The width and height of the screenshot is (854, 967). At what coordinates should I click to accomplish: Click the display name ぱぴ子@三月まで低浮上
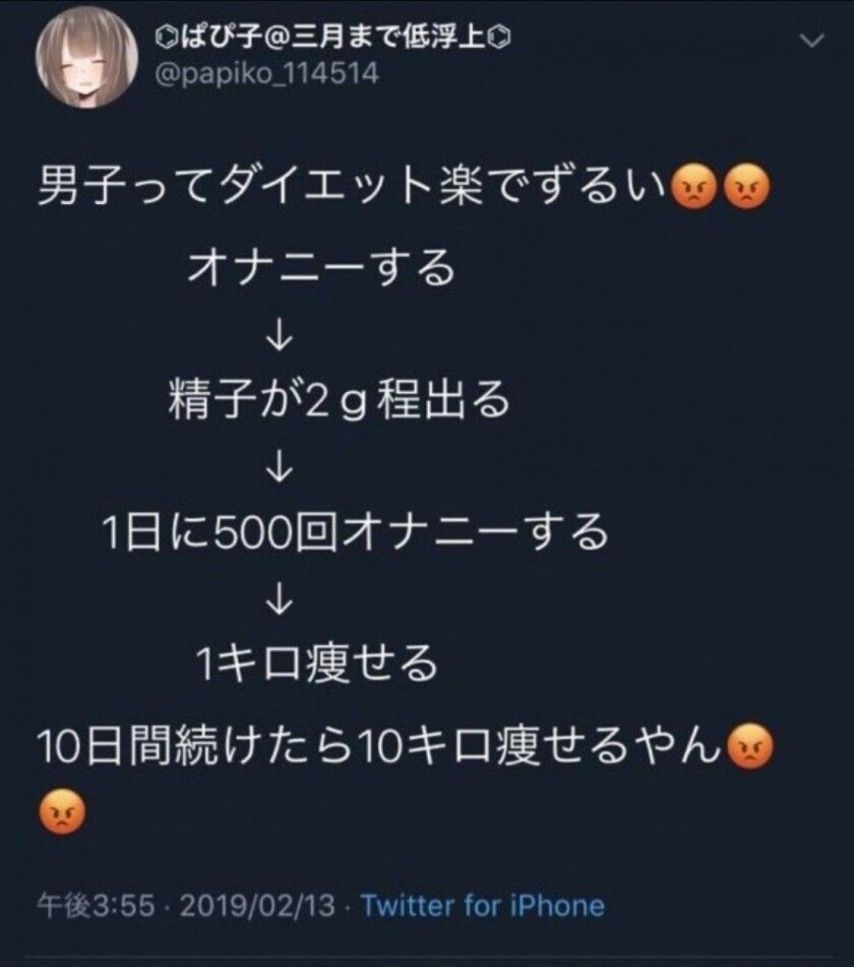(332, 39)
